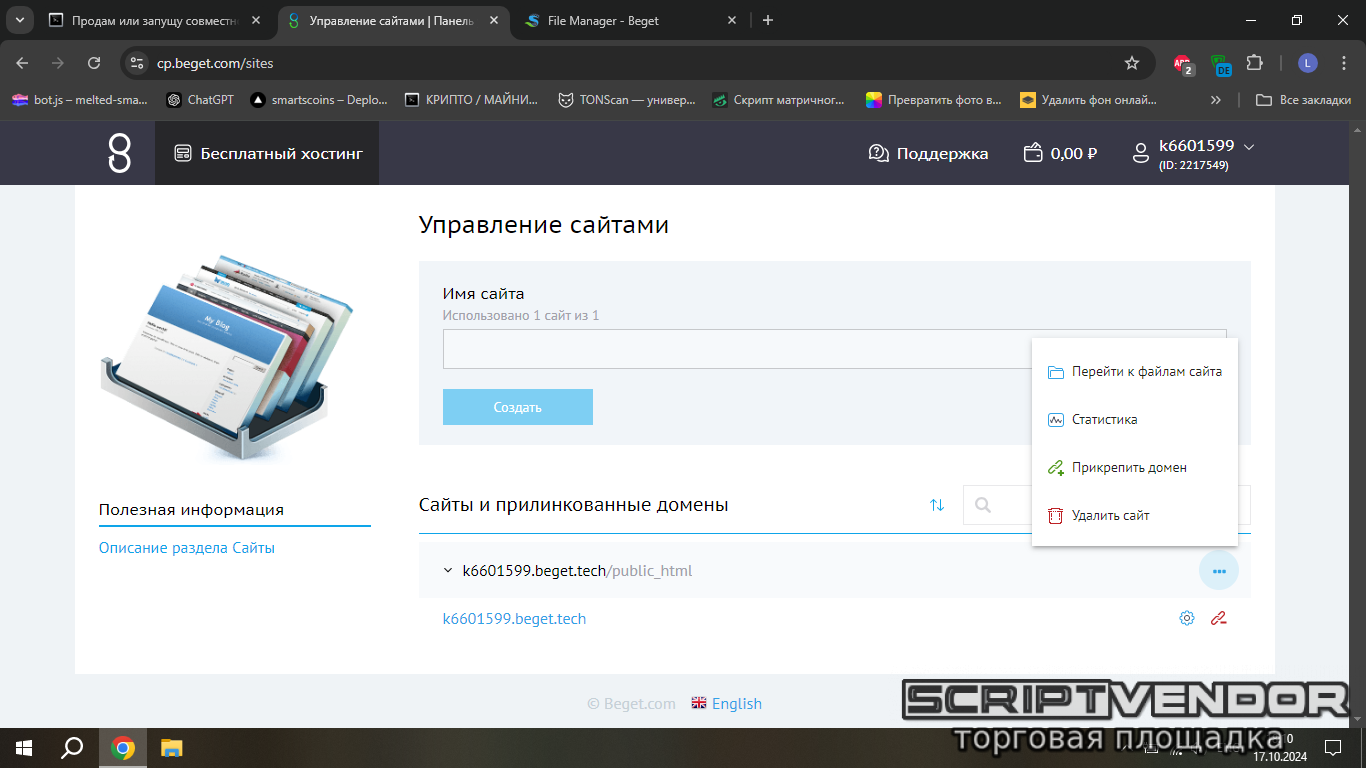Click the Создать button
The image size is (1366, 768).
(x=518, y=407)
